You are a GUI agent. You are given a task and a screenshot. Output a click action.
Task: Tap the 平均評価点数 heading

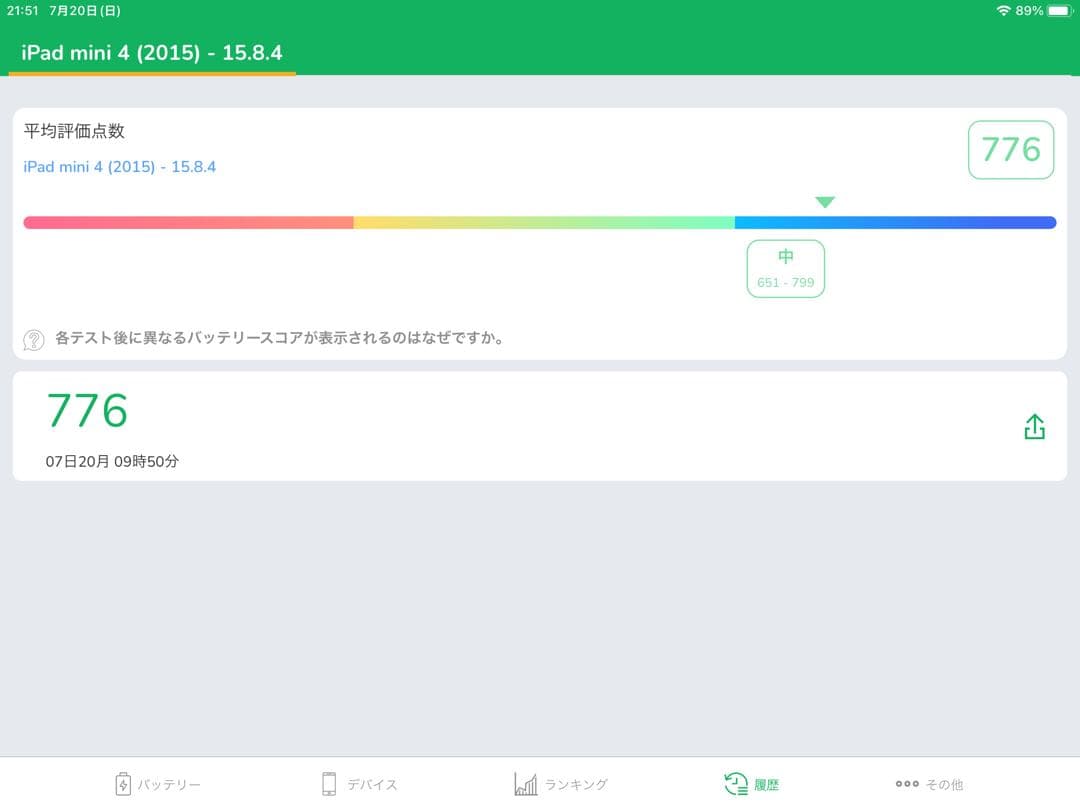pos(74,131)
